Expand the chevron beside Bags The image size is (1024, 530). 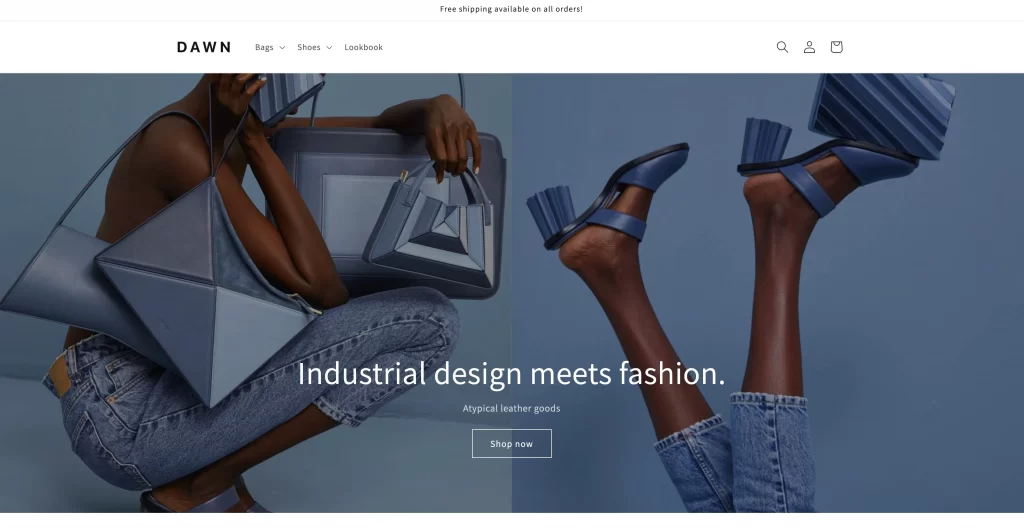coord(282,48)
